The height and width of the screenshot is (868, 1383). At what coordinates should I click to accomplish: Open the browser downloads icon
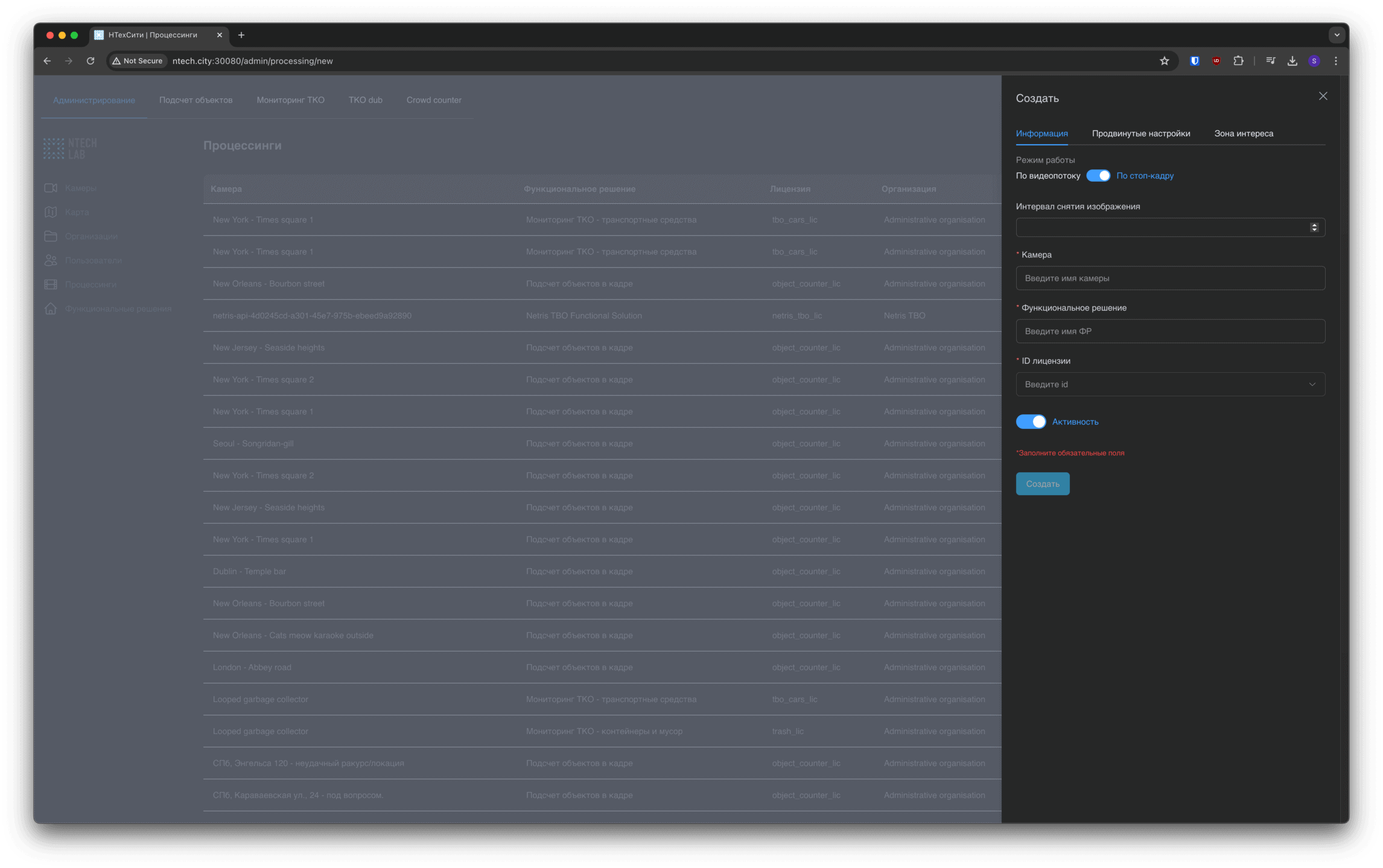click(1292, 61)
